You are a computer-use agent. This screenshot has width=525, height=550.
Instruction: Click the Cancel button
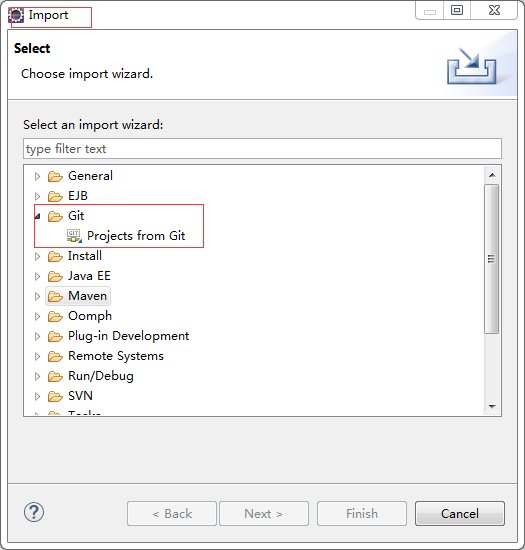pyautogui.click(x=460, y=514)
